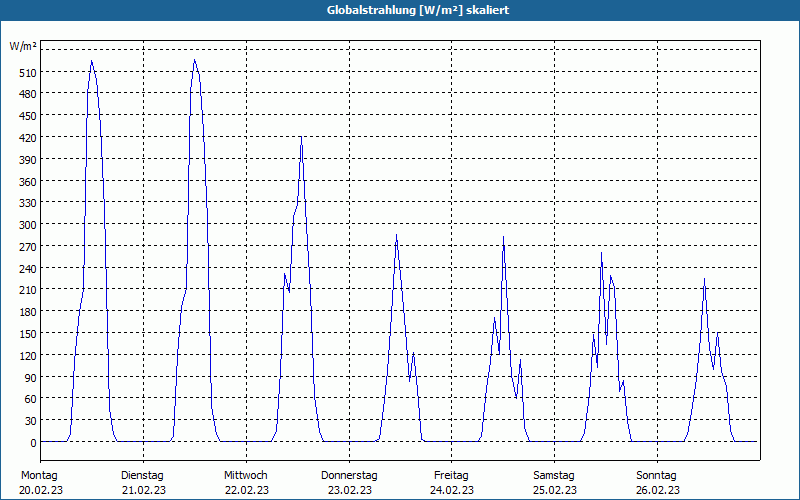Click the chart title 'Globalstrahlung [W/m²] skaliert'

click(x=418, y=10)
